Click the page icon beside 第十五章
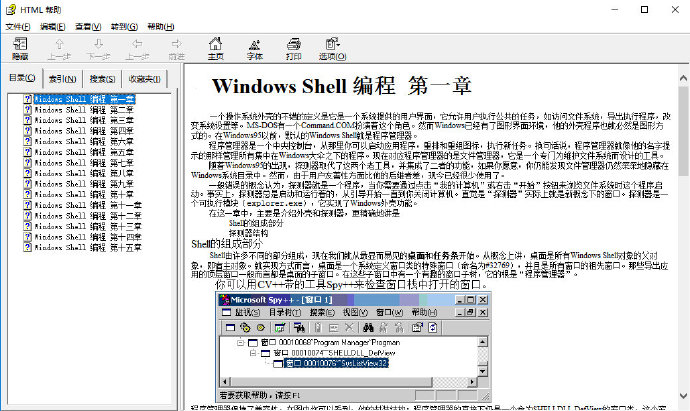This screenshot has width=690, height=411. pos(28,247)
